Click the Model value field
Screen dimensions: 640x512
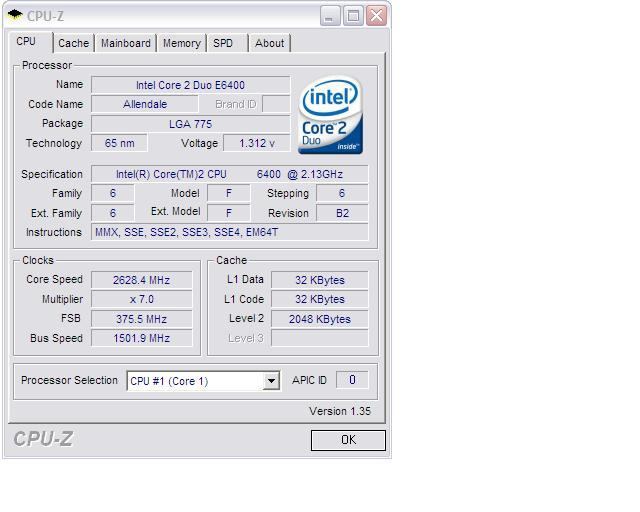click(x=229, y=193)
